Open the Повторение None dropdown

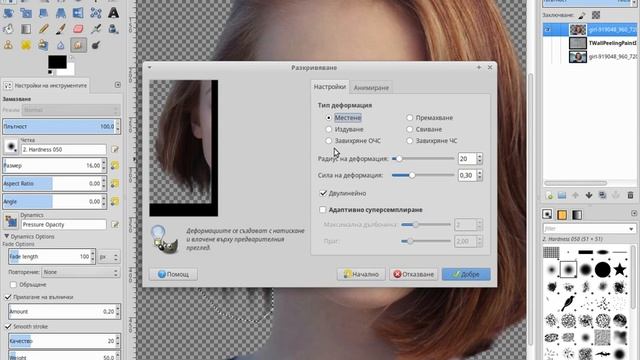[80, 272]
